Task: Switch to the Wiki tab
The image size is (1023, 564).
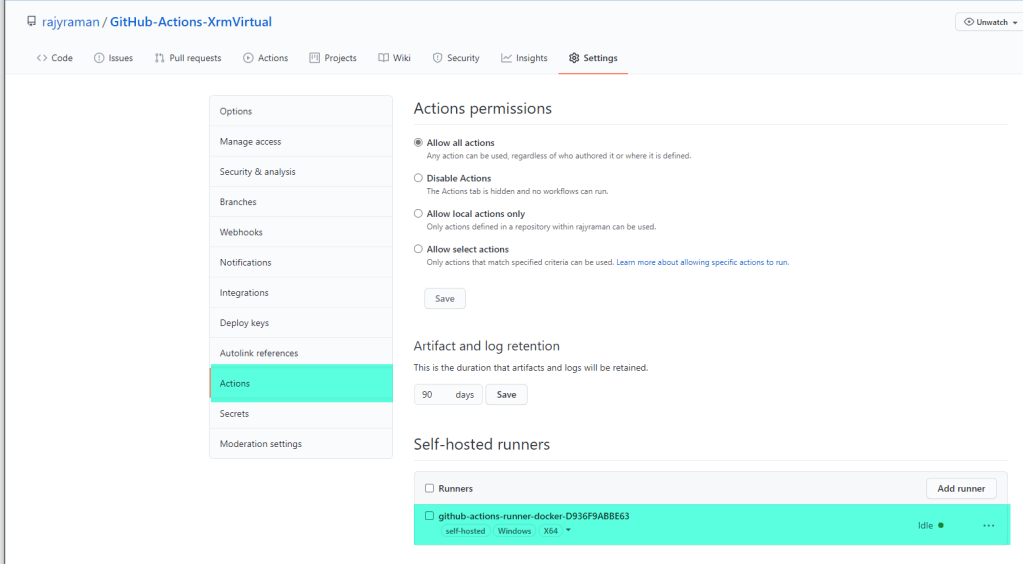Action: [x=394, y=58]
